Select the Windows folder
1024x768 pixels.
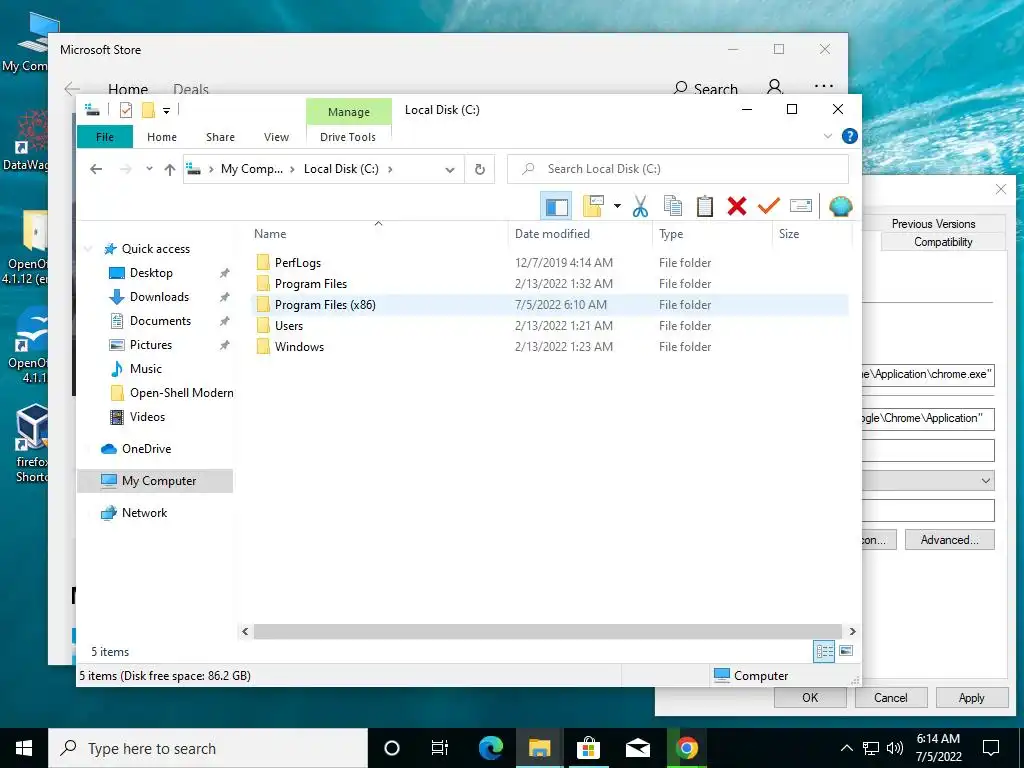pos(299,346)
